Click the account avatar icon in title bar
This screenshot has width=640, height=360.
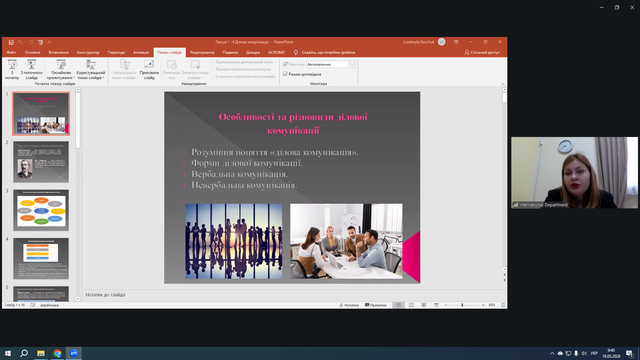(x=441, y=42)
